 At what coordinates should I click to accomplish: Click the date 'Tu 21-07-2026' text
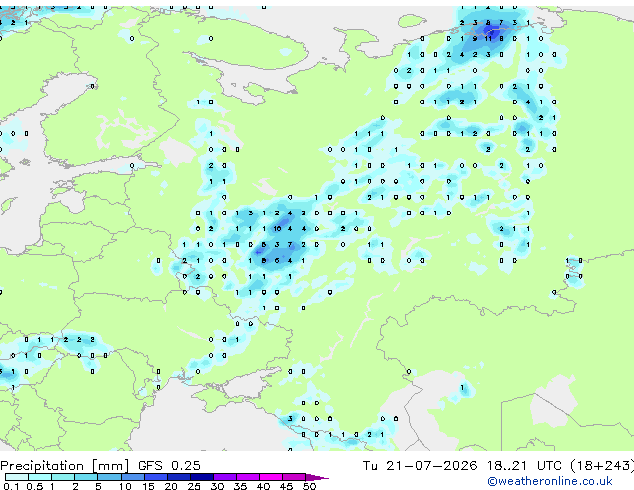click(x=420, y=466)
